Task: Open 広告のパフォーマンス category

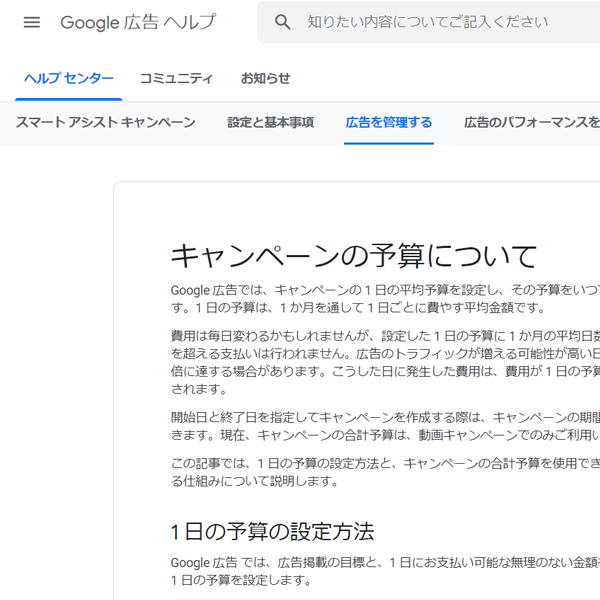Action: tap(532, 122)
